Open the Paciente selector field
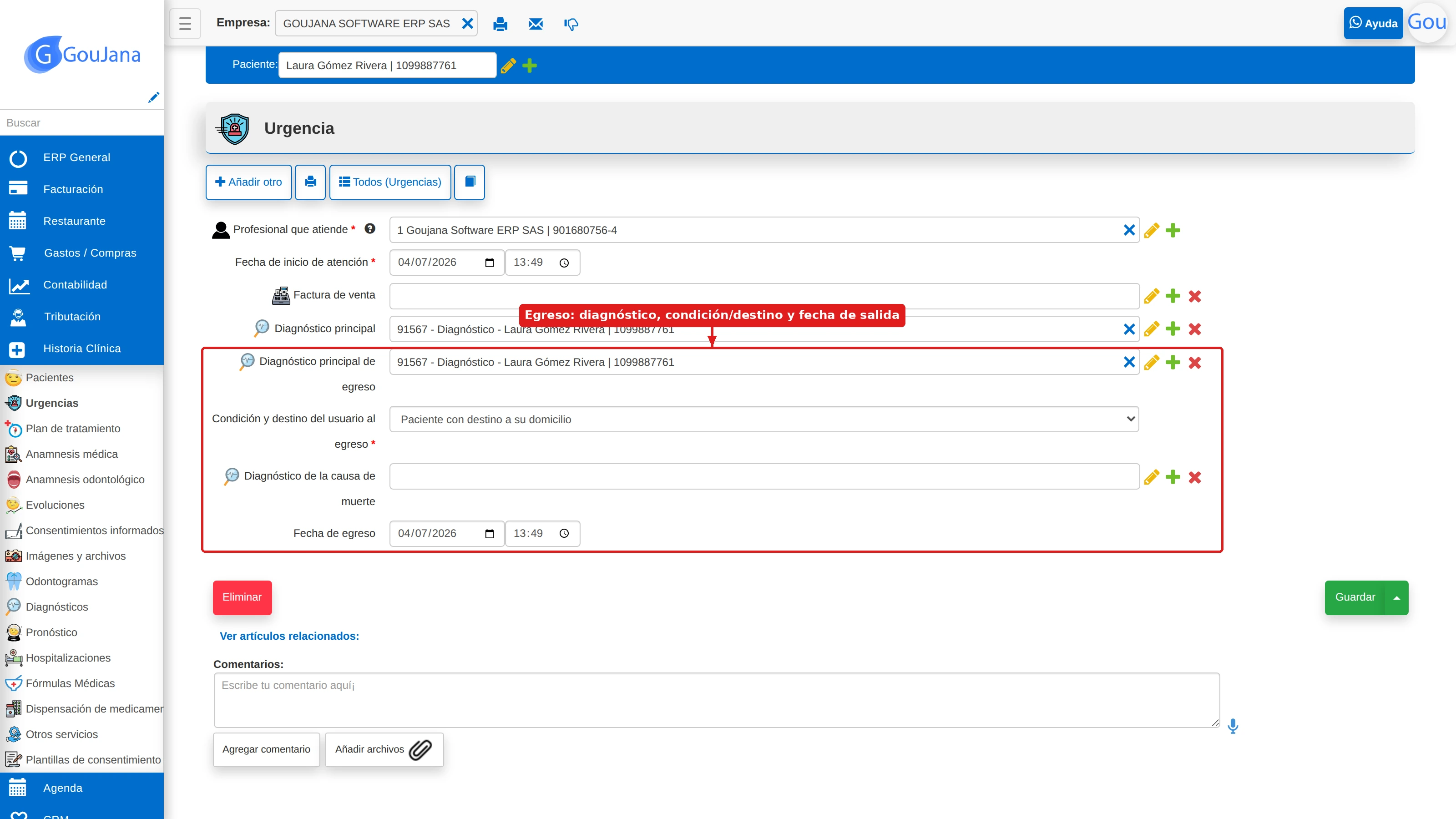Image resolution: width=1456 pixels, height=819 pixels. point(387,66)
